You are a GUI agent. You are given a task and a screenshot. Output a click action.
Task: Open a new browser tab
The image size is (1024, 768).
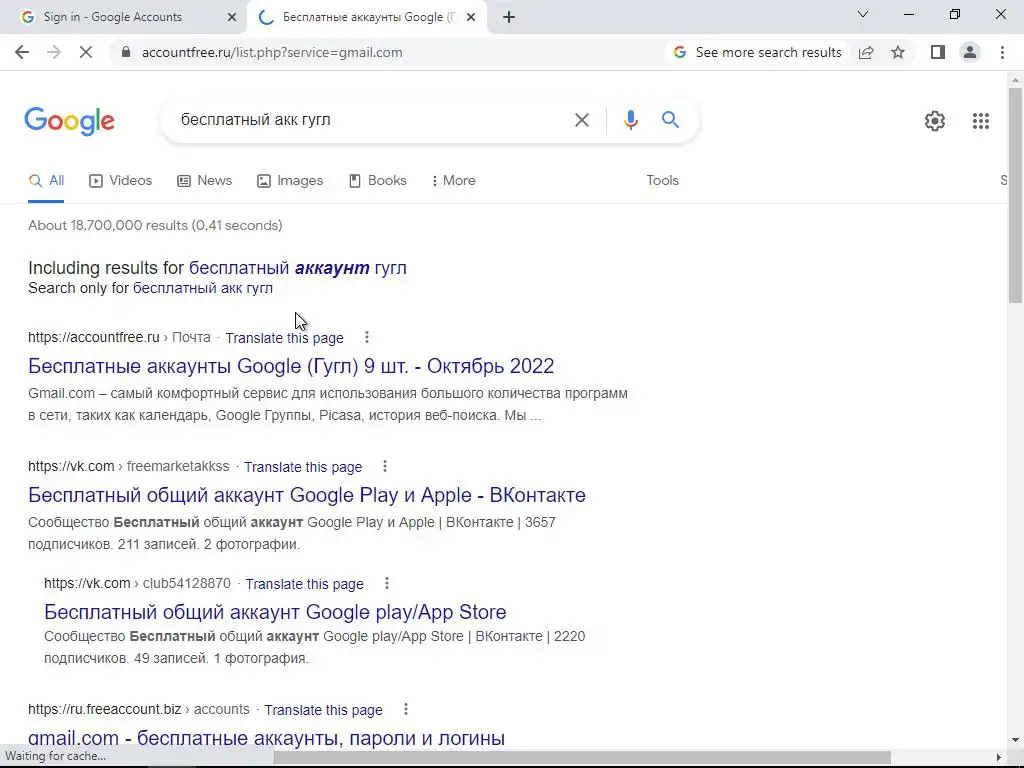tap(509, 17)
